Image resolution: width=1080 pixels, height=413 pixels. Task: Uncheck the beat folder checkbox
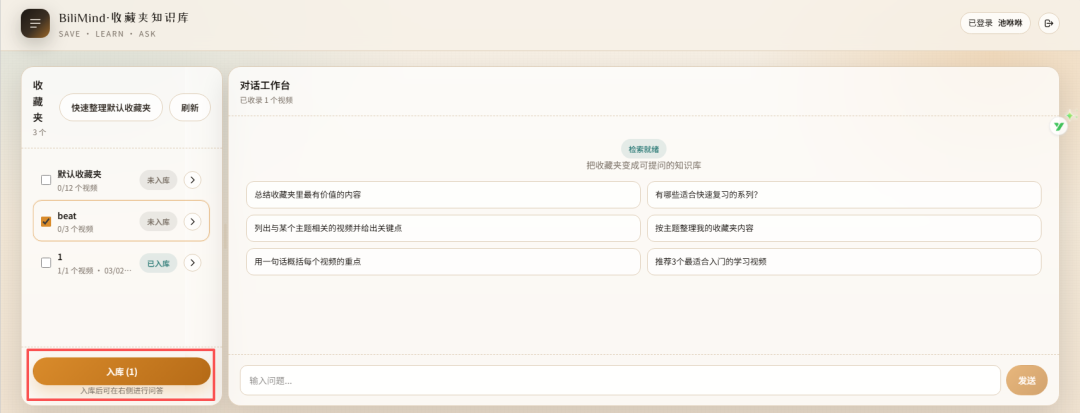46,222
